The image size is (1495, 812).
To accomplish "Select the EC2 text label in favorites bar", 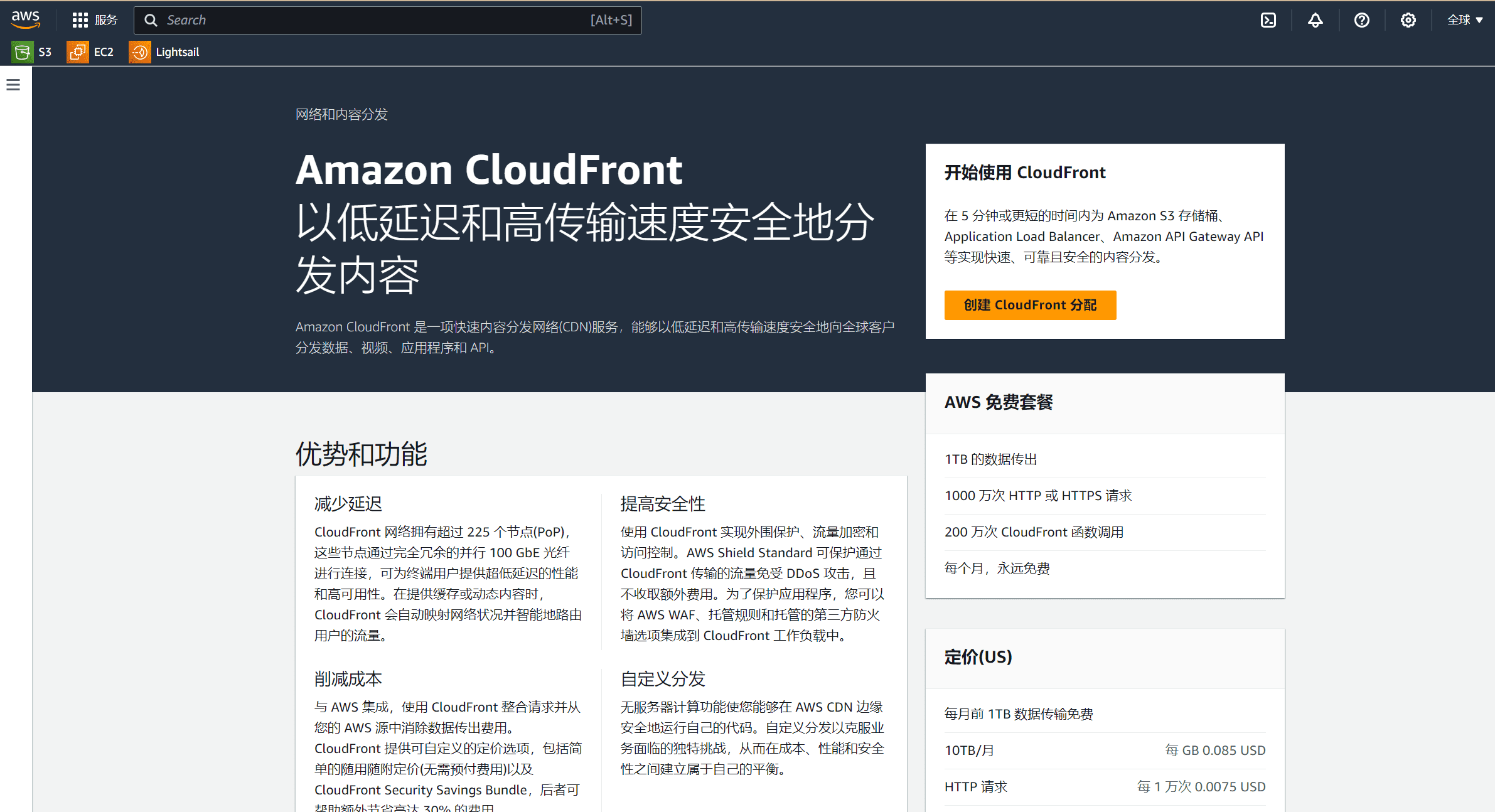I will [x=103, y=51].
